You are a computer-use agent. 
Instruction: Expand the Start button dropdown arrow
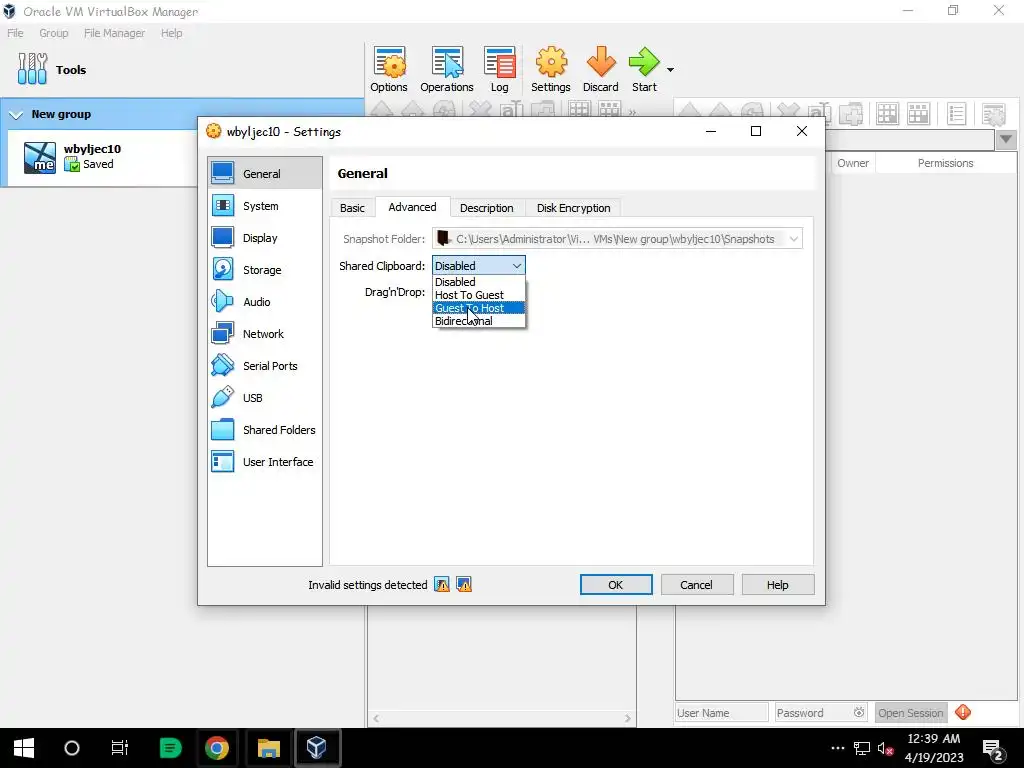670,69
